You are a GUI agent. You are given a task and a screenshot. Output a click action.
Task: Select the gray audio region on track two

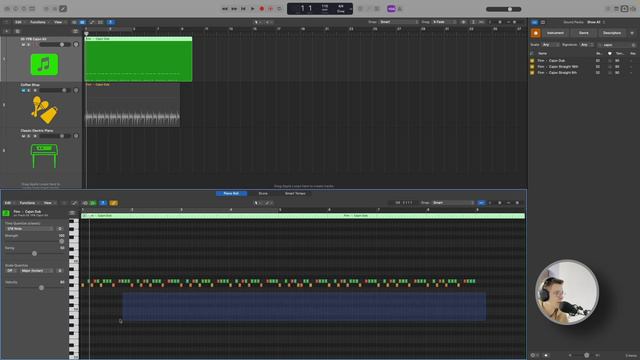pyautogui.click(x=133, y=104)
